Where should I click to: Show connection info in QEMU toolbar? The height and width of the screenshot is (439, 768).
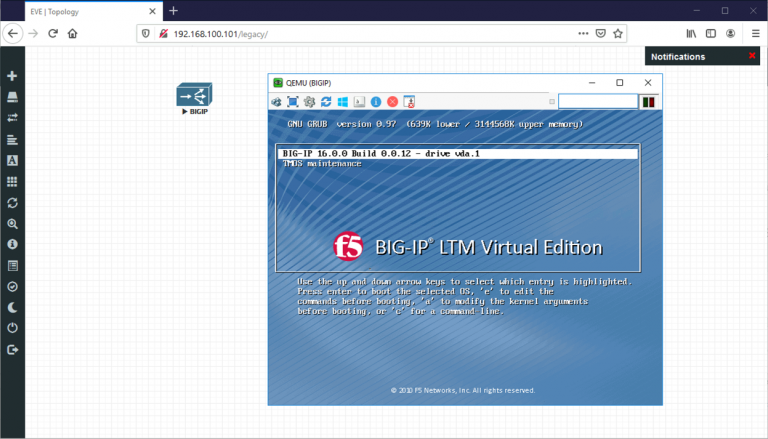(x=376, y=101)
